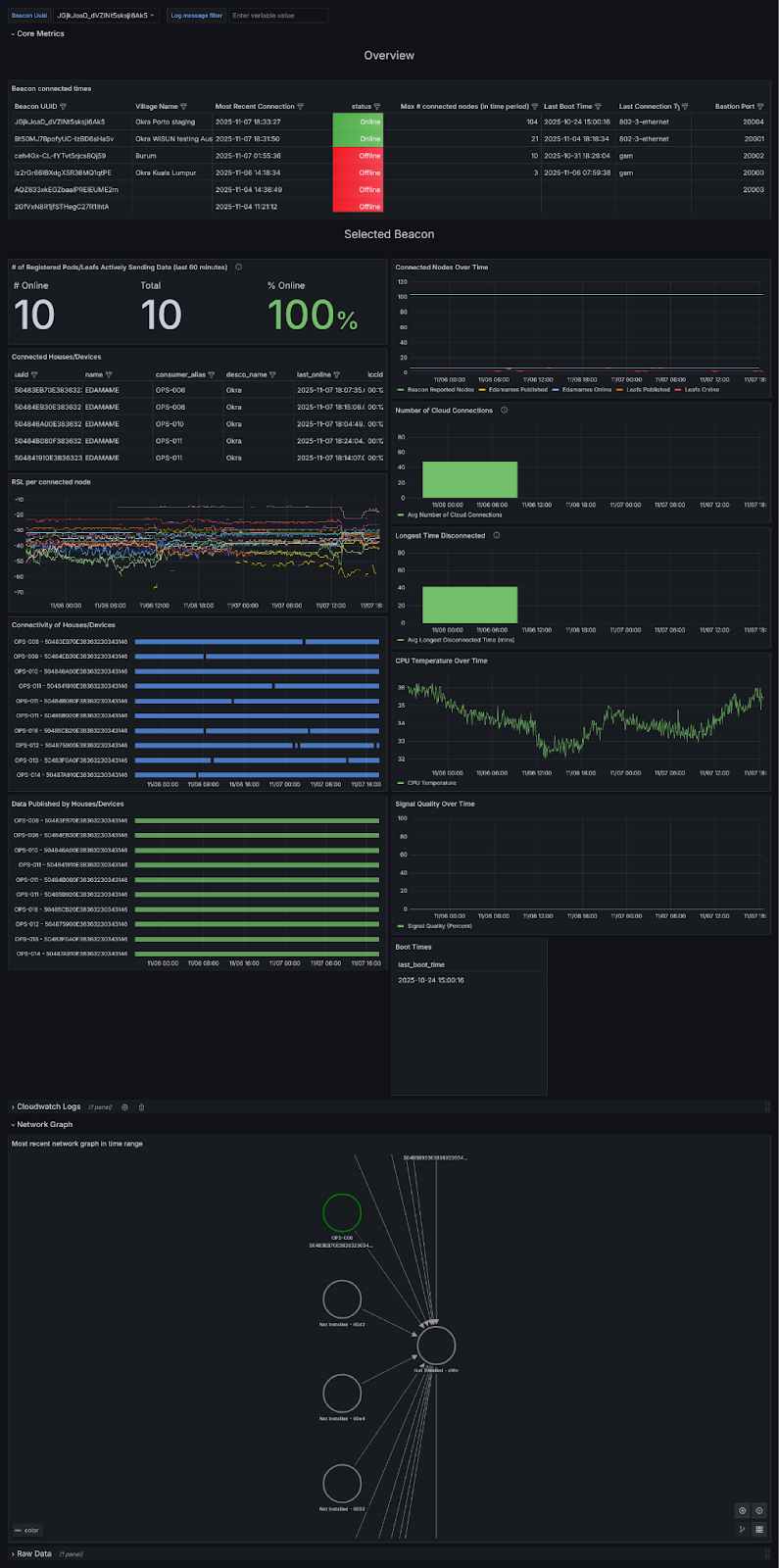Image resolution: width=779 pixels, height=1568 pixels.
Task: Open the Beacon Uuid variable dropdown
Action: point(106,16)
